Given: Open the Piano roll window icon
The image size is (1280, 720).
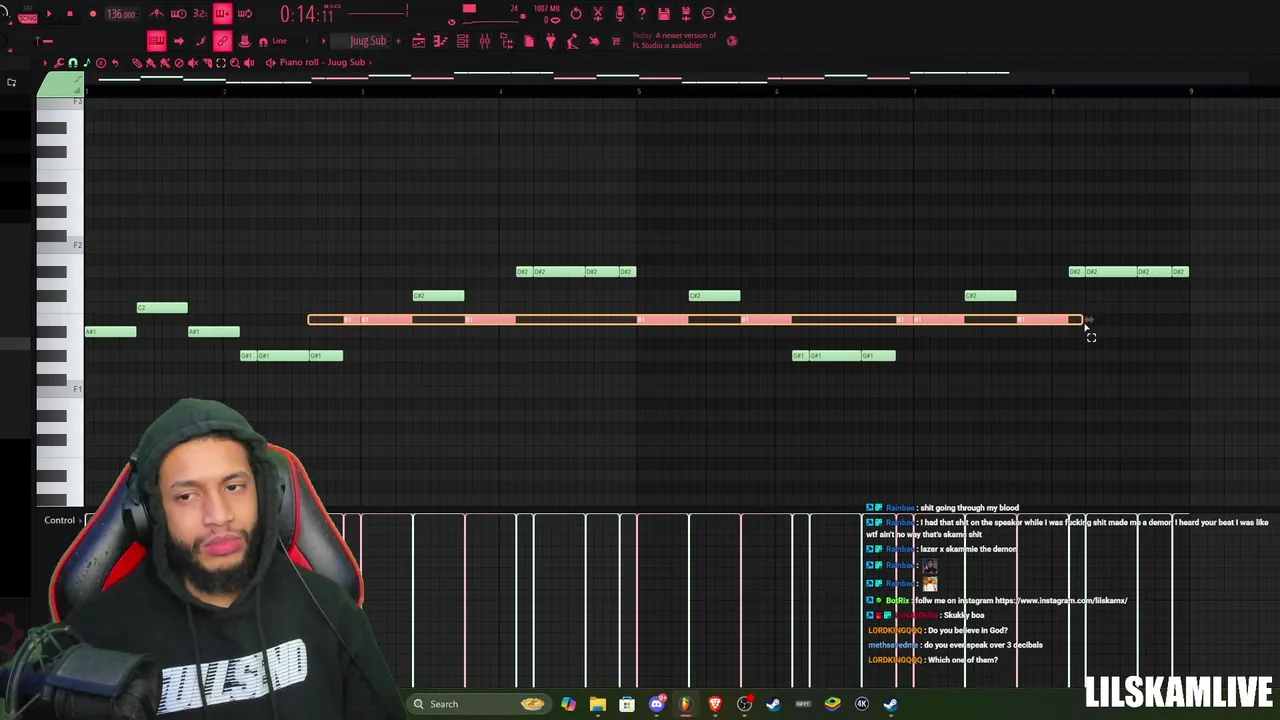Looking at the screenshot, I should pos(440,41).
